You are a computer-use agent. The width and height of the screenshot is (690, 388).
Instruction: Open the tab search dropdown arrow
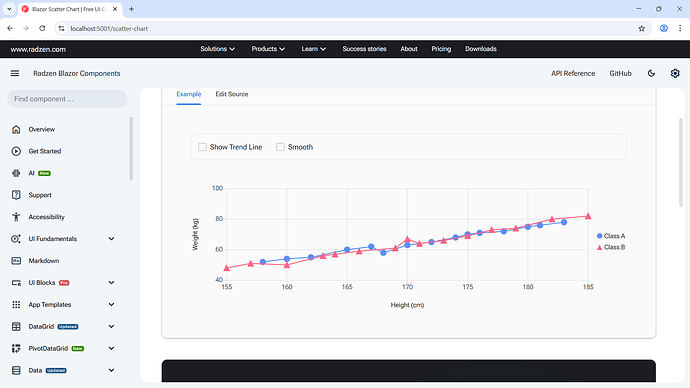(x=9, y=9)
